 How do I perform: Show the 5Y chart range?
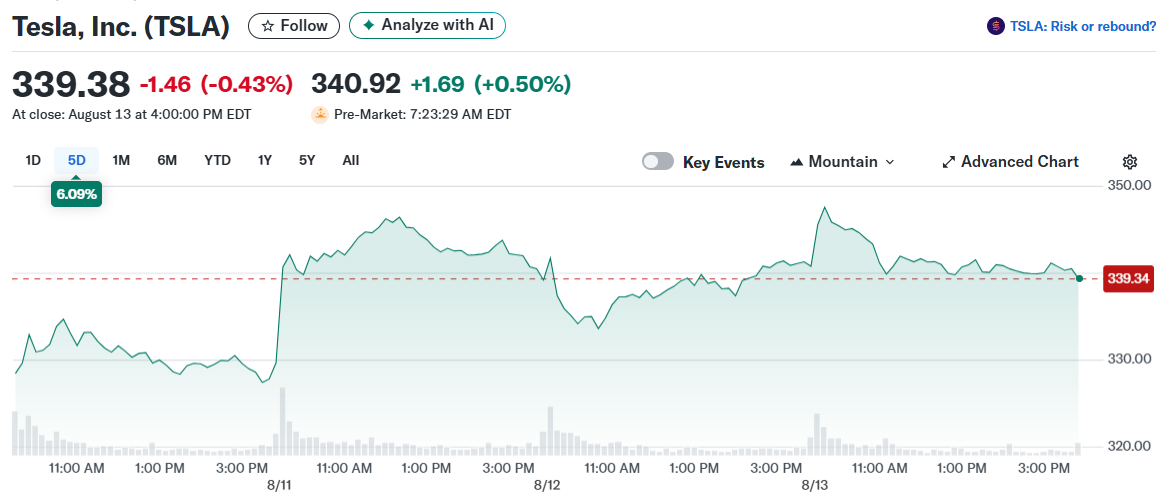coord(307,160)
